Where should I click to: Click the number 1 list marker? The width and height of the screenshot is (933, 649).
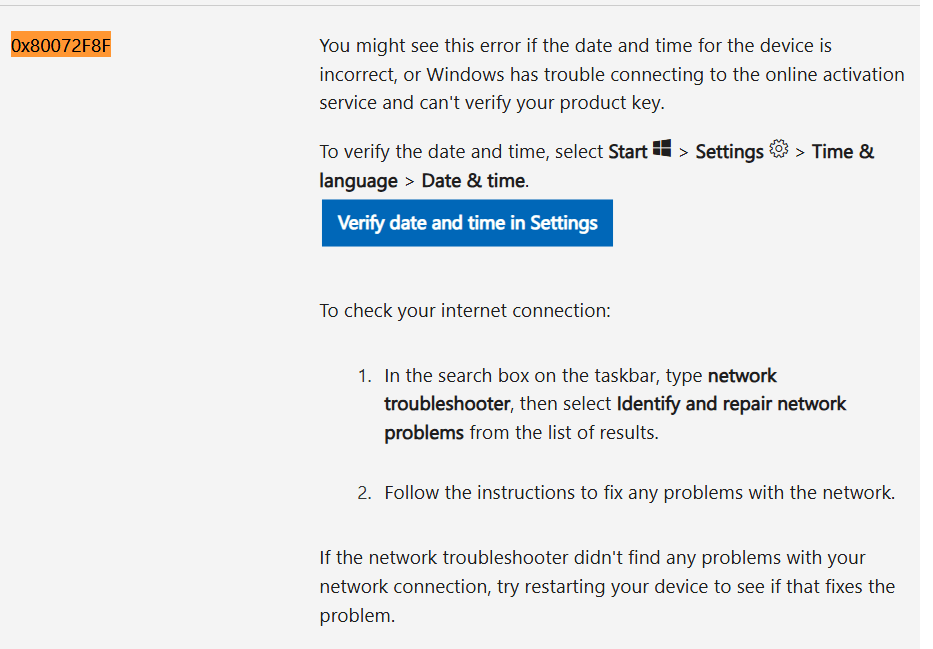click(364, 376)
